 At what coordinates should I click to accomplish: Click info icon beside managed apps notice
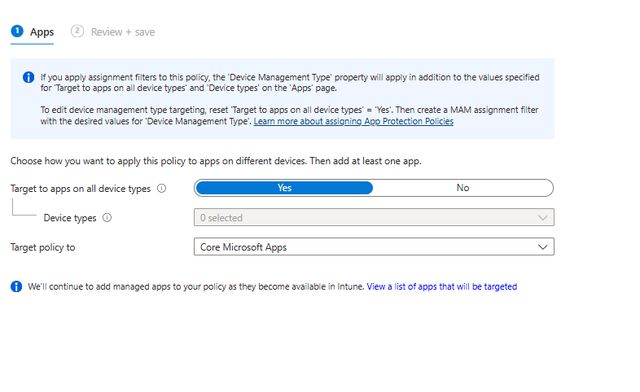coord(16,287)
